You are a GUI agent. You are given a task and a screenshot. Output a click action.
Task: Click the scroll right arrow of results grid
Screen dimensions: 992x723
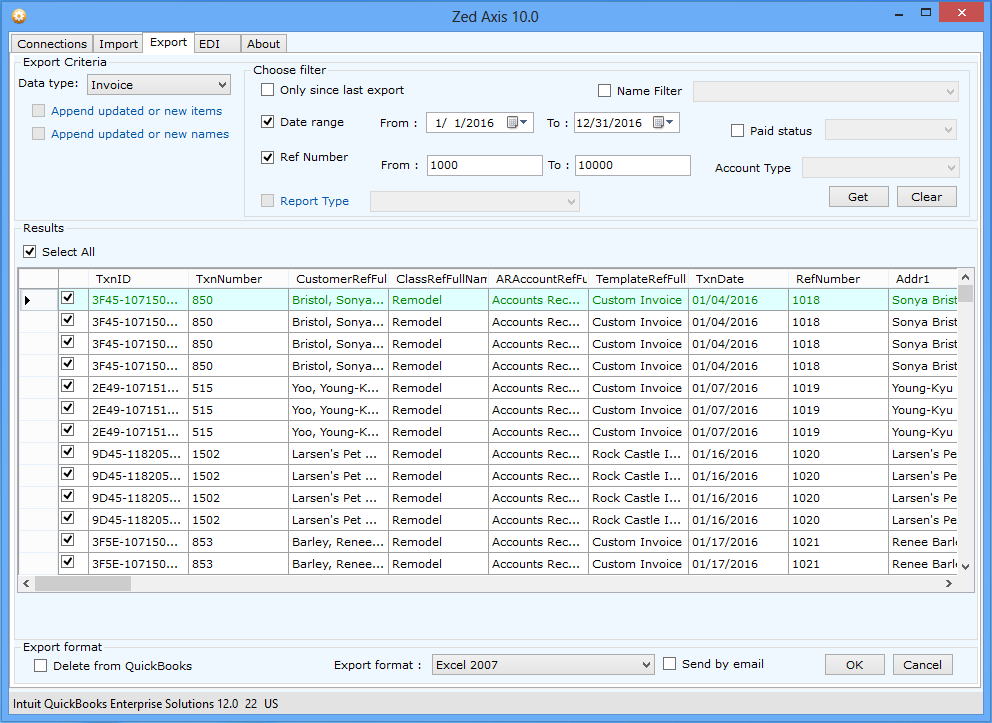point(949,583)
